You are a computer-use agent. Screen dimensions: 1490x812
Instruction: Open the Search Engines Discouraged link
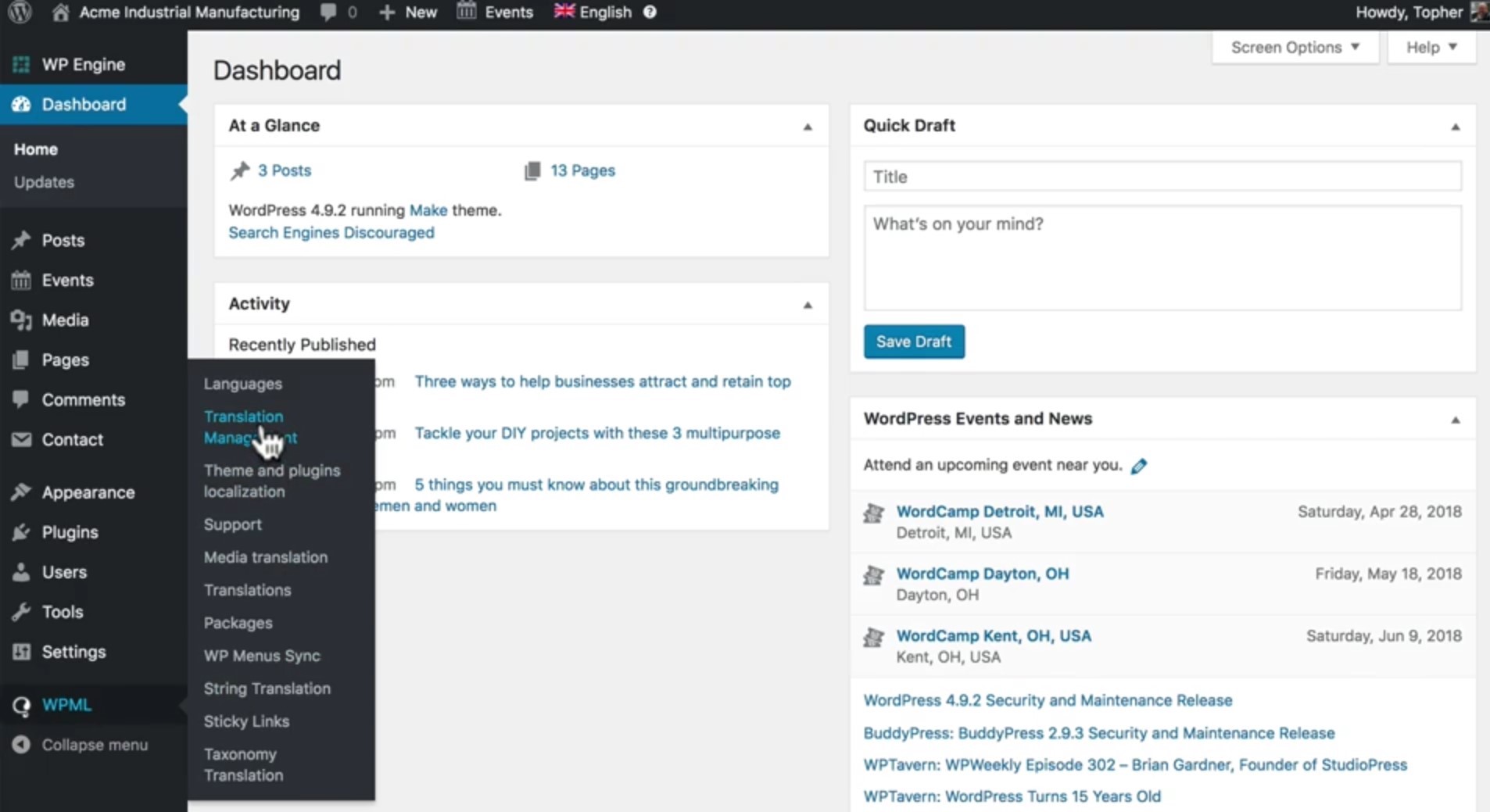pyautogui.click(x=331, y=232)
